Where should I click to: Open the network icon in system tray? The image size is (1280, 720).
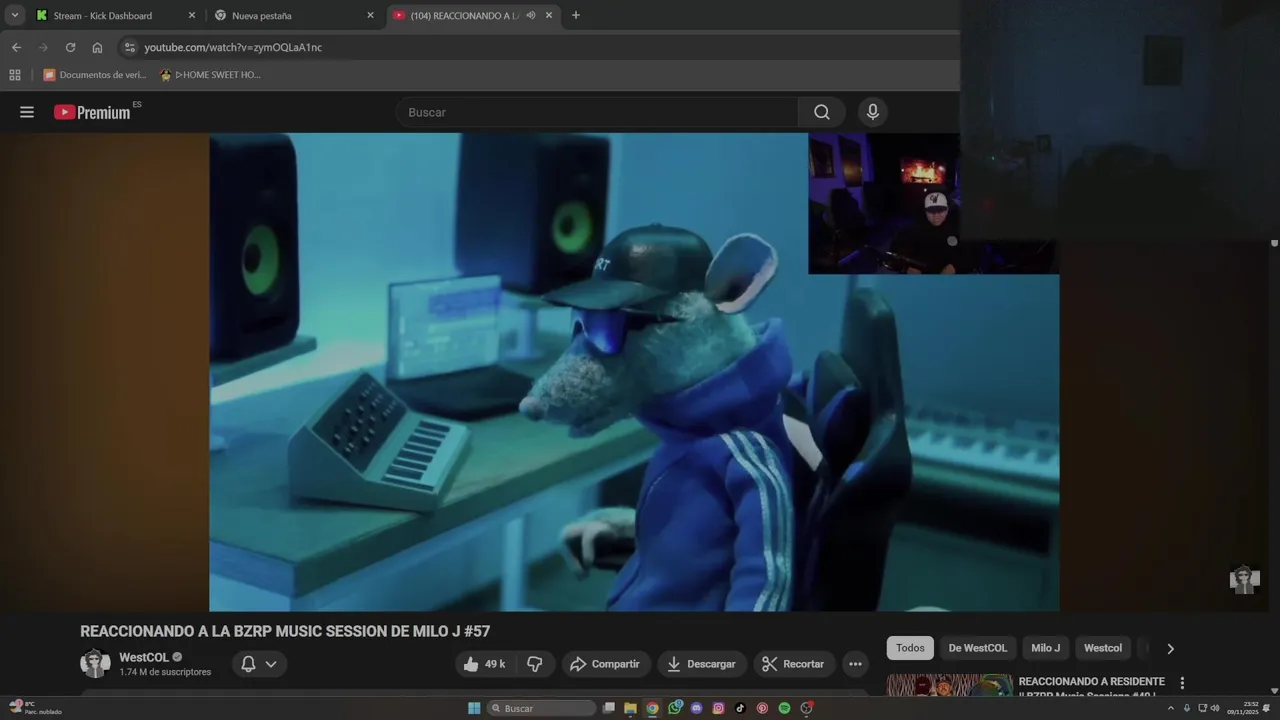coord(1202,708)
